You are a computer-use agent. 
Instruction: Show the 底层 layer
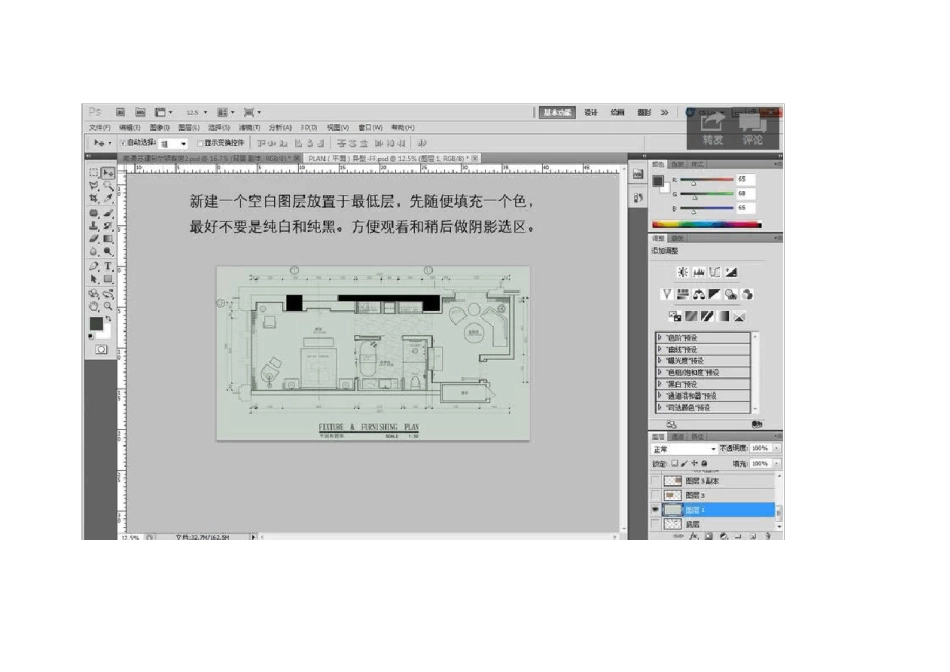pos(655,524)
